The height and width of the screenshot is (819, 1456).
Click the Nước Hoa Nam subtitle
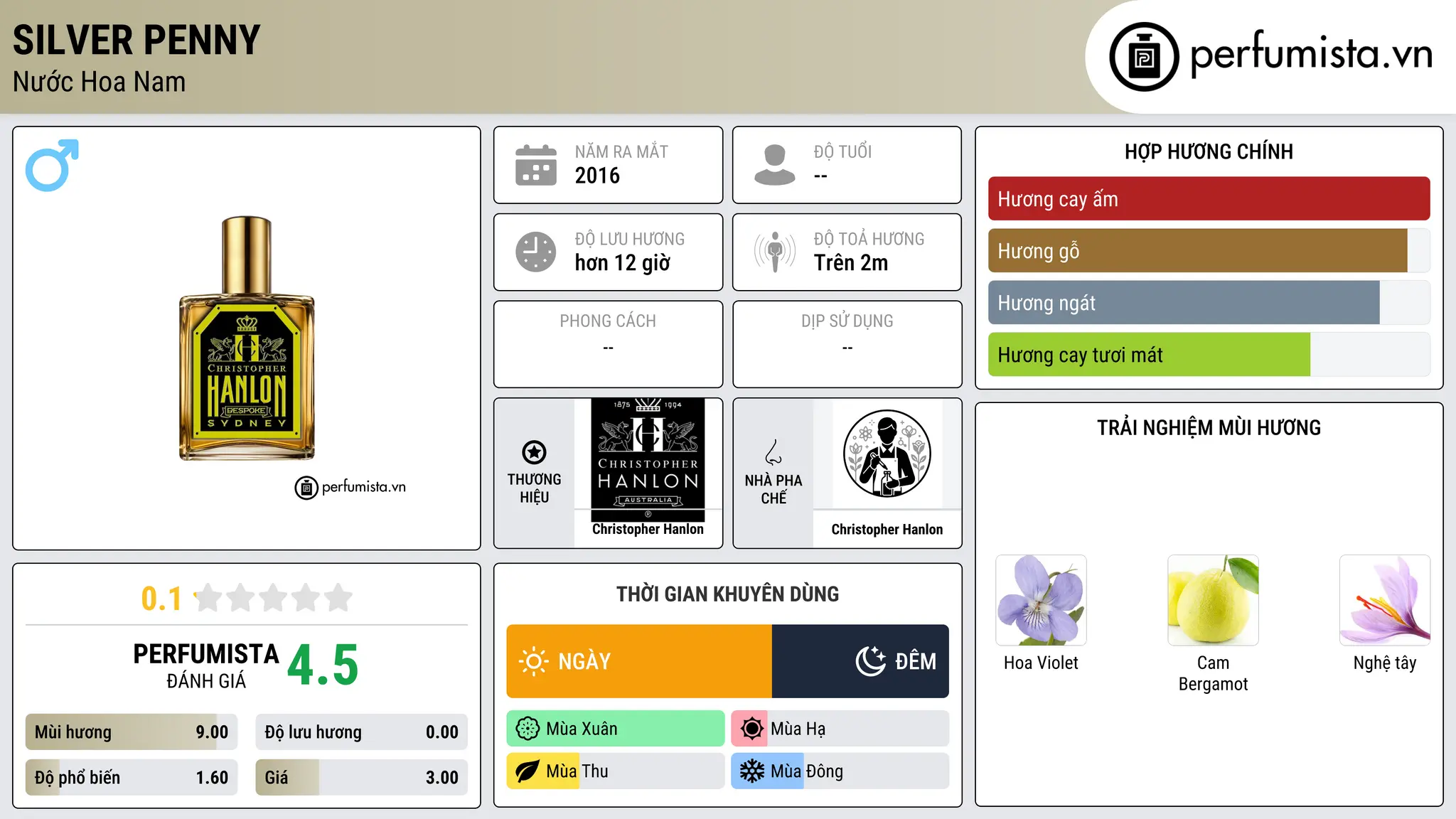tap(99, 82)
